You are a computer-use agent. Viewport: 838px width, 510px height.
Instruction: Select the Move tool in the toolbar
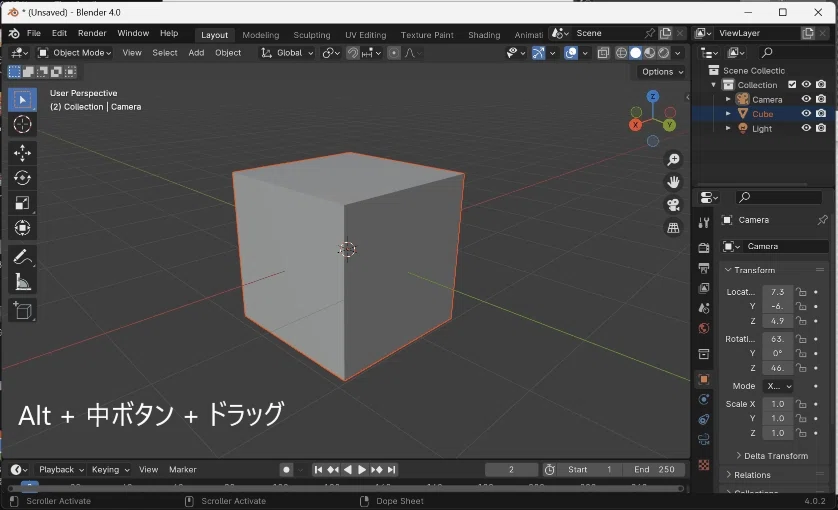tap(22, 152)
